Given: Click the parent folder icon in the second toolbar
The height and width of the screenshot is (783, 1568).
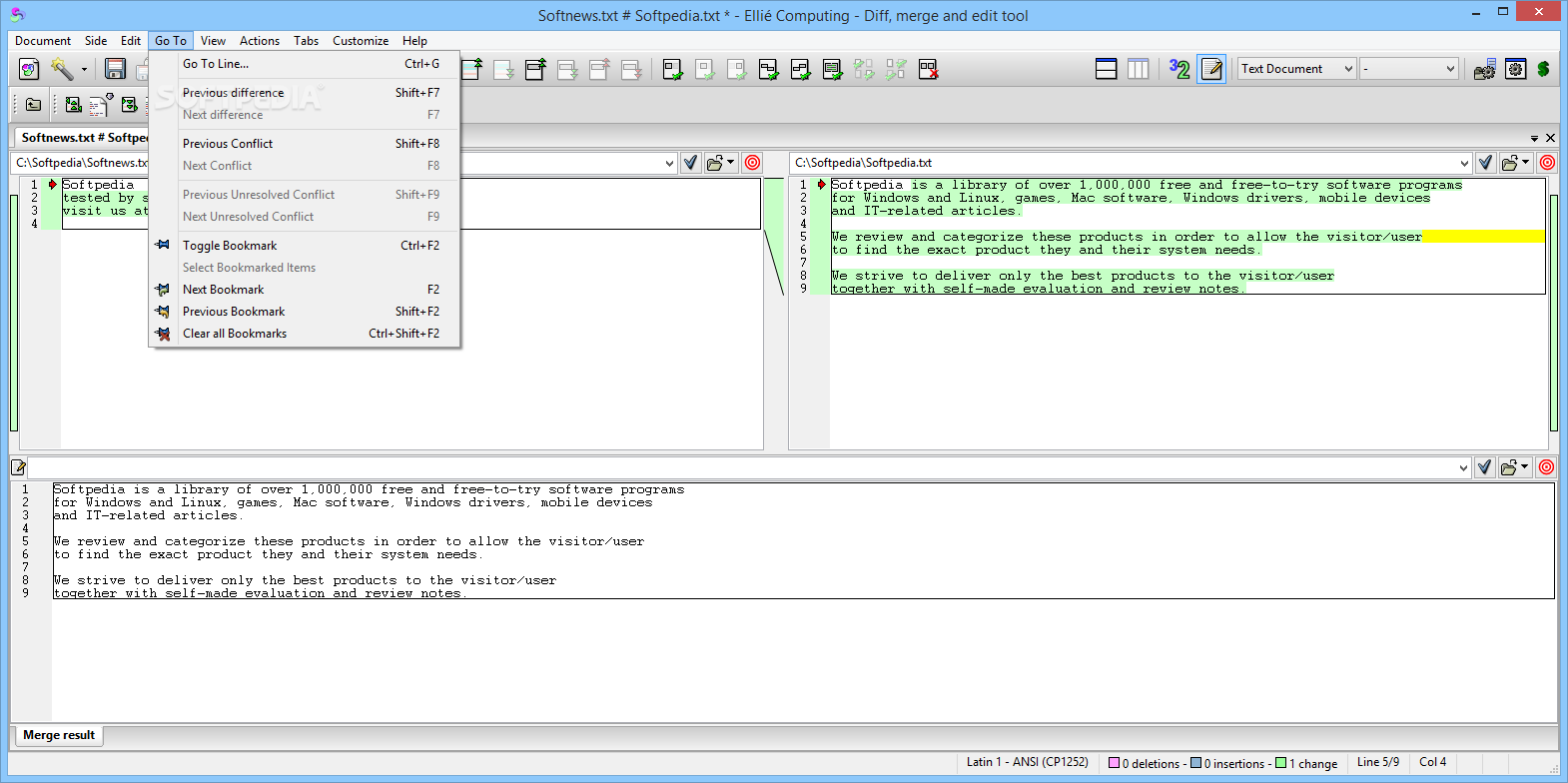Looking at the screenshot, I should (x=33, y=105).
